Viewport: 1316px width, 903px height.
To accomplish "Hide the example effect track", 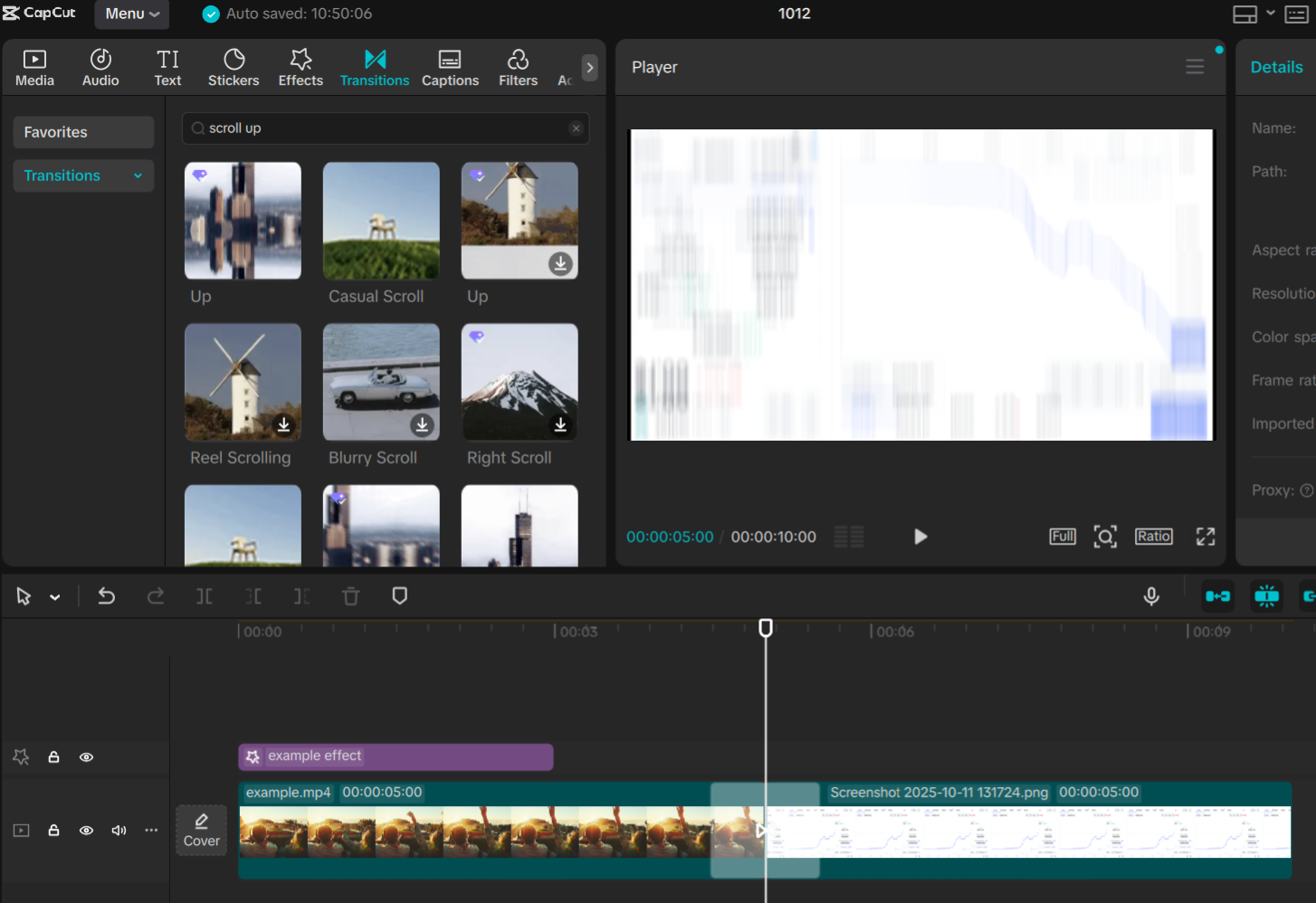I will (86, 757).
